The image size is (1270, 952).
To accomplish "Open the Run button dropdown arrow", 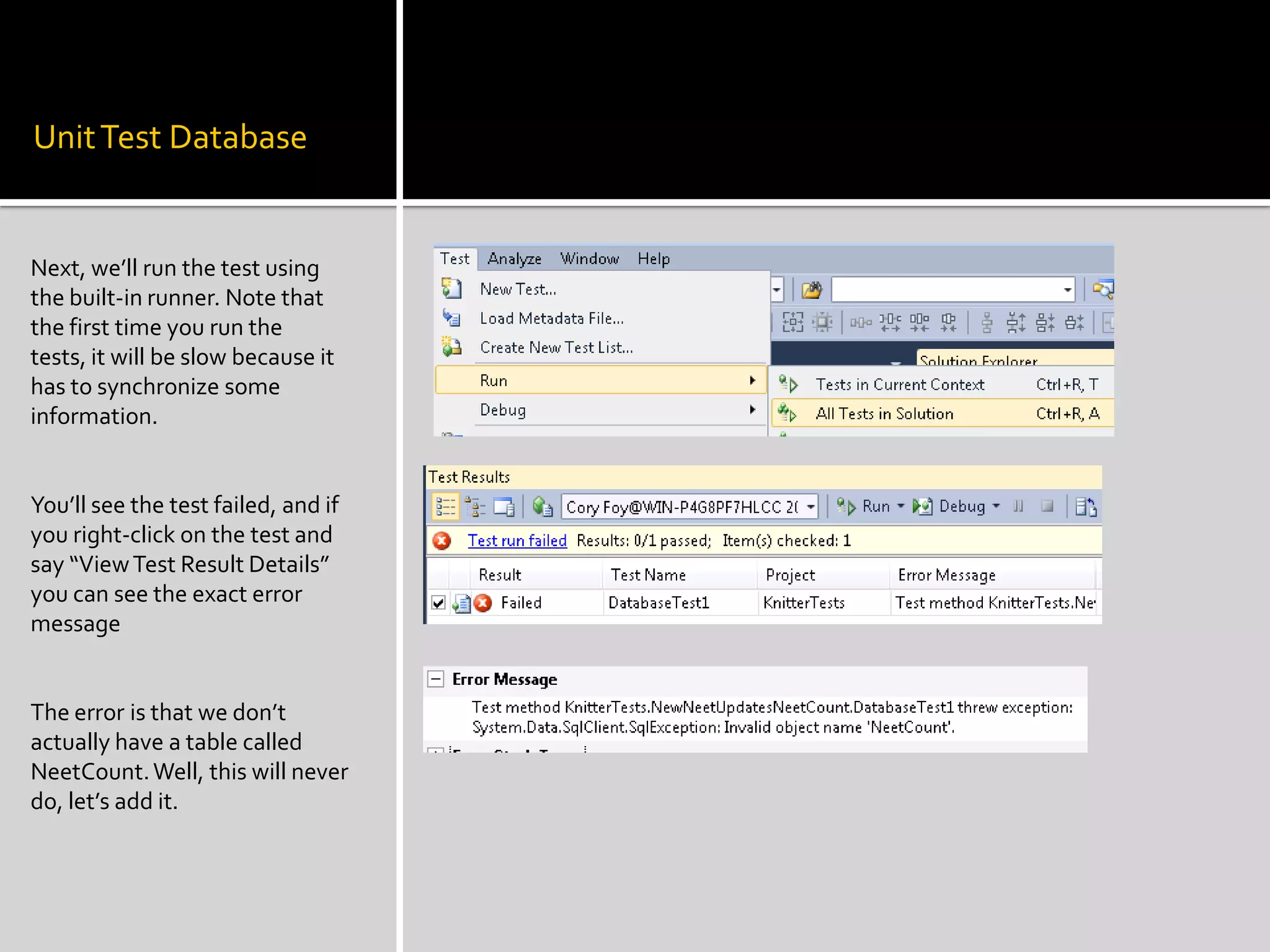I will pos(900,506).
